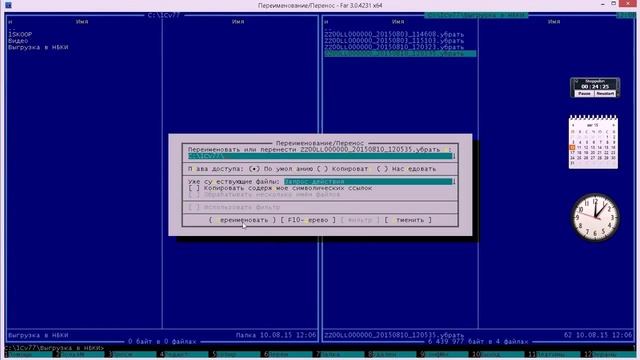This screenshot has height=360, width=640.
Task: Click stopwatch widget time display 00:24:25
Action: [x=595, y=87]
